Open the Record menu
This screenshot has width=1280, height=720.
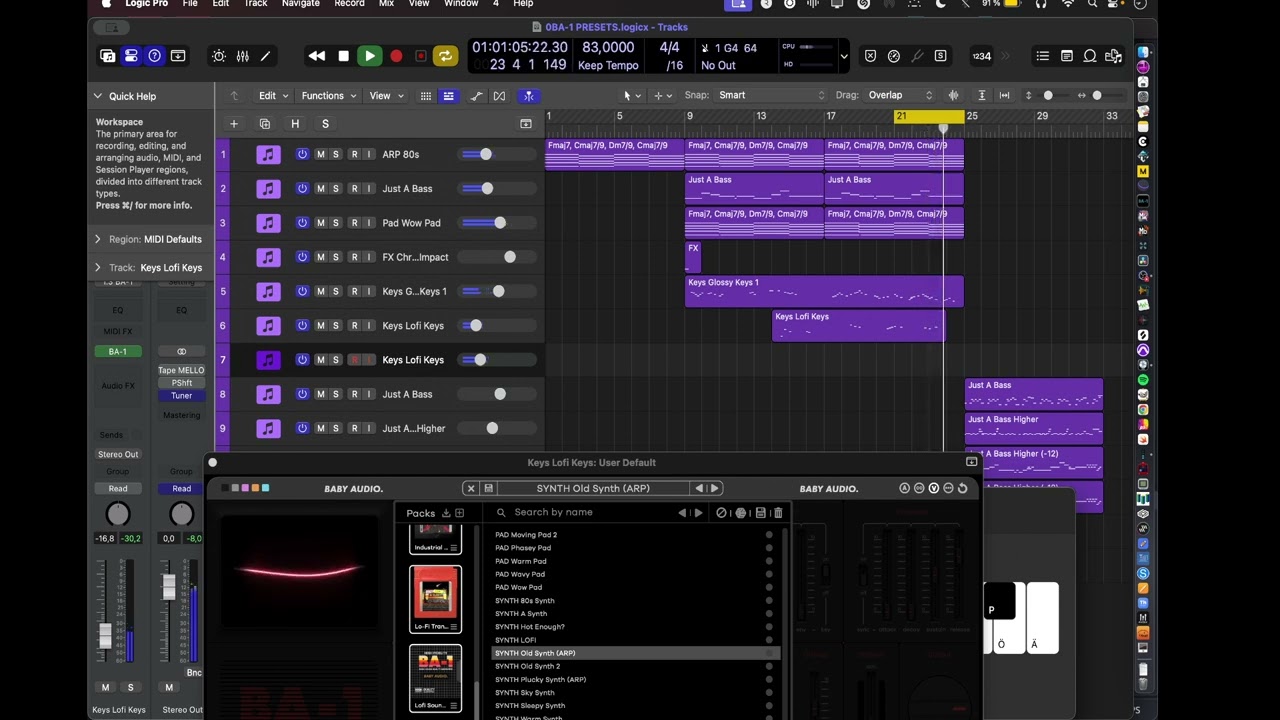[x=349, y=4]
